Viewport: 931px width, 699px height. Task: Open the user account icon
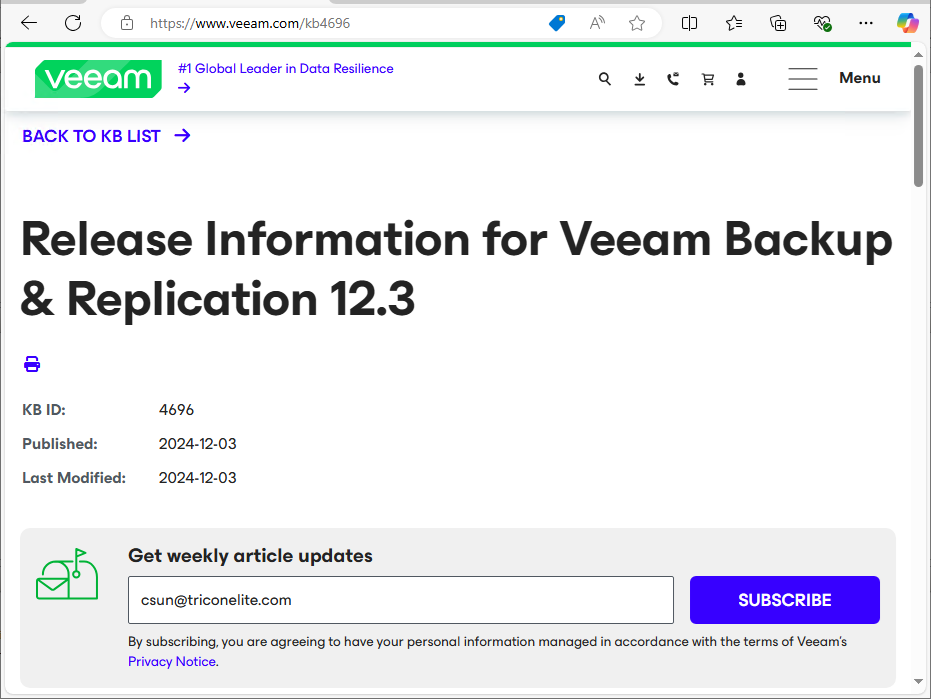(x=741, y=78)
